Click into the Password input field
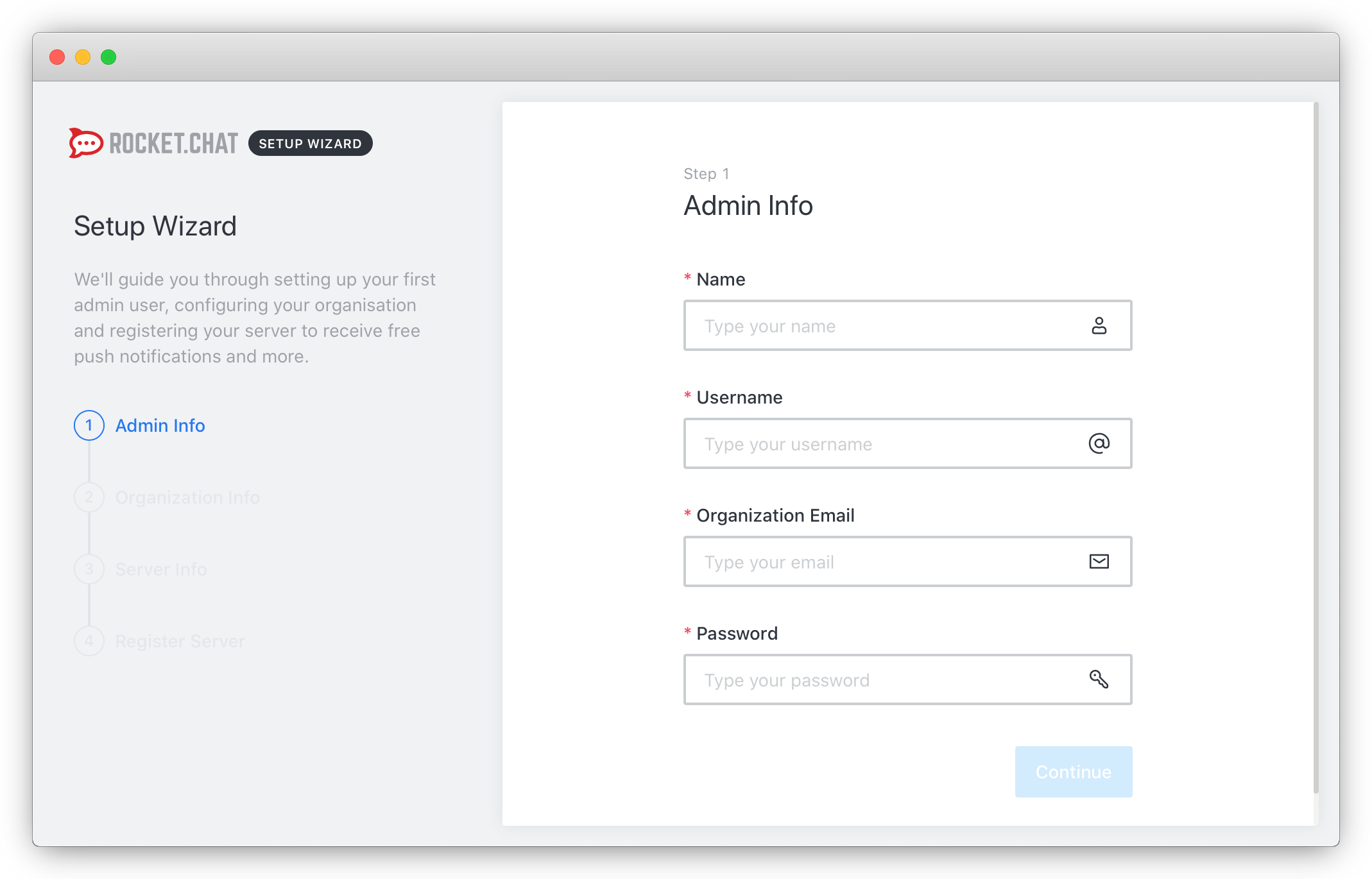 (886, 680)
